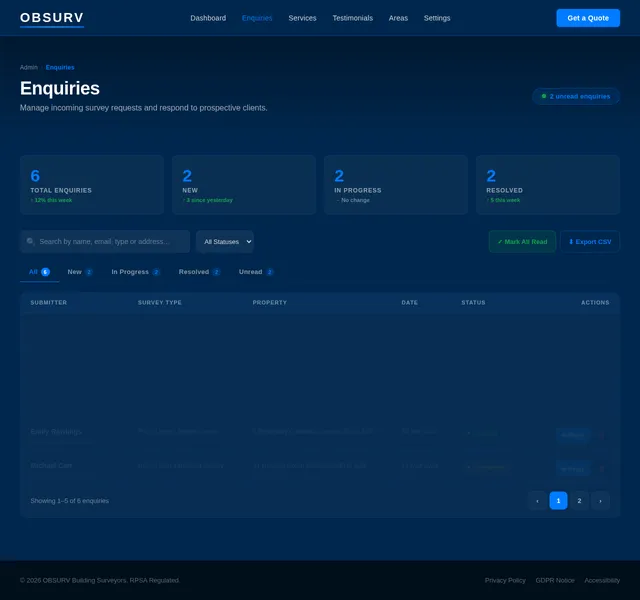The image size is (640, 600).
Task: Go to Areas page
Action: tap(398, 18)
